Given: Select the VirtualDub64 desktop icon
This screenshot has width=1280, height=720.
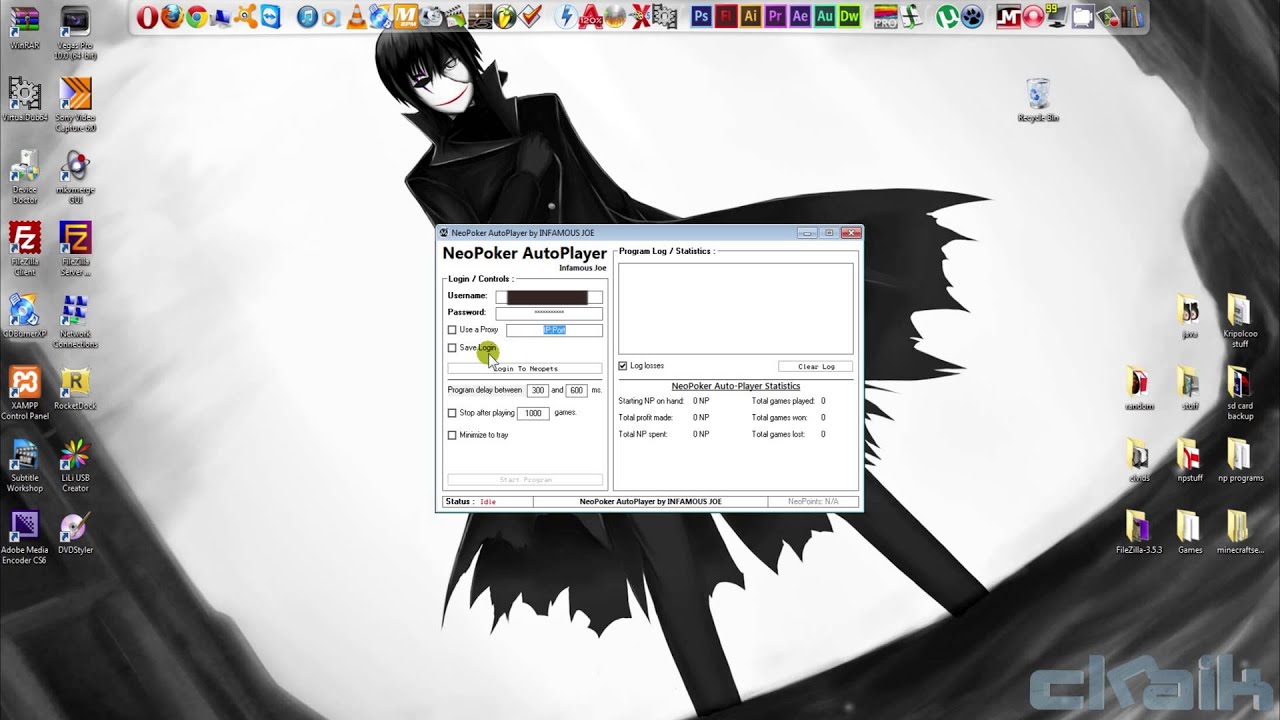Looking at the screenshot, I should point(25,98).
